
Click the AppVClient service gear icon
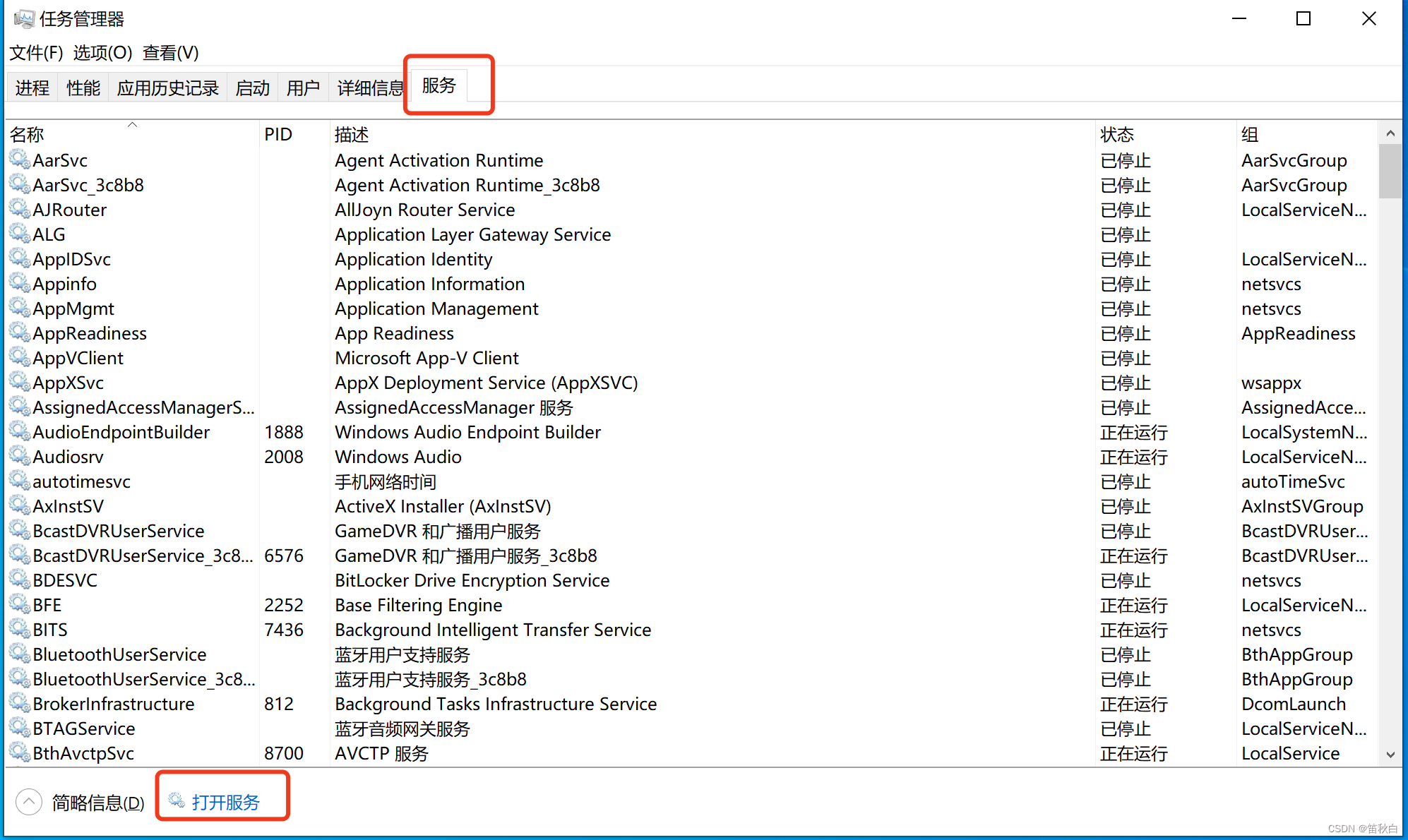20,357
